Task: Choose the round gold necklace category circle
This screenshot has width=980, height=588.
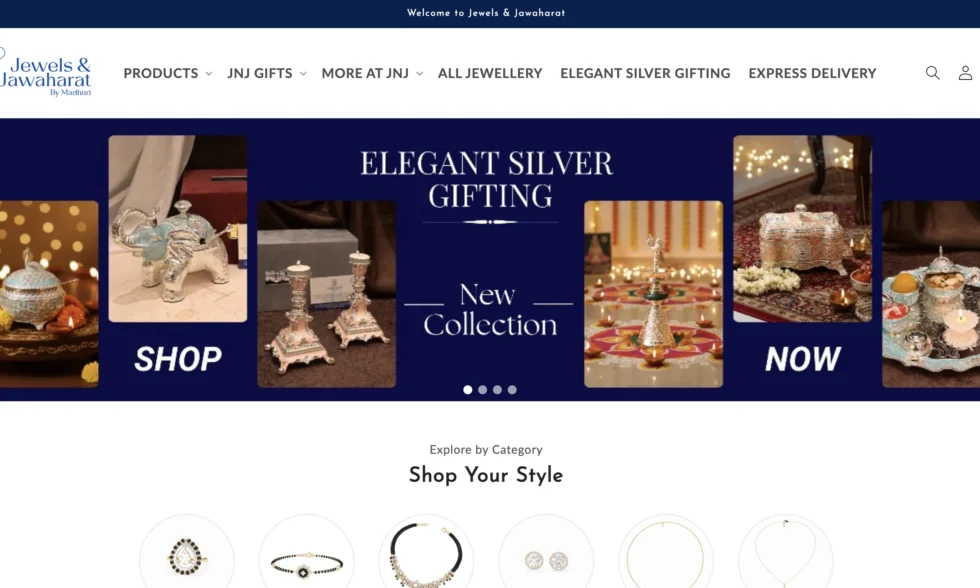Action: 666,551
